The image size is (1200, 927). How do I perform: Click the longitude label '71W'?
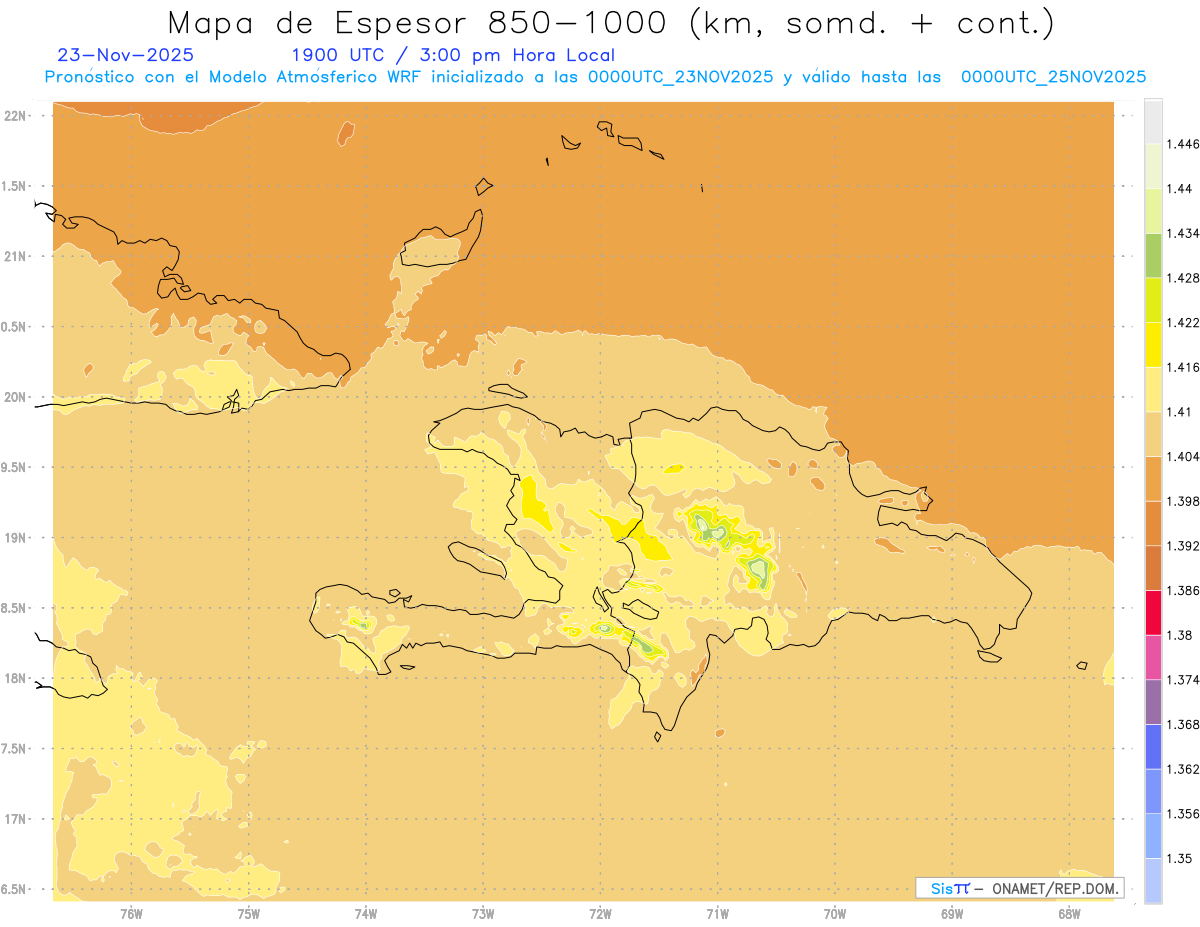[717, 913]
